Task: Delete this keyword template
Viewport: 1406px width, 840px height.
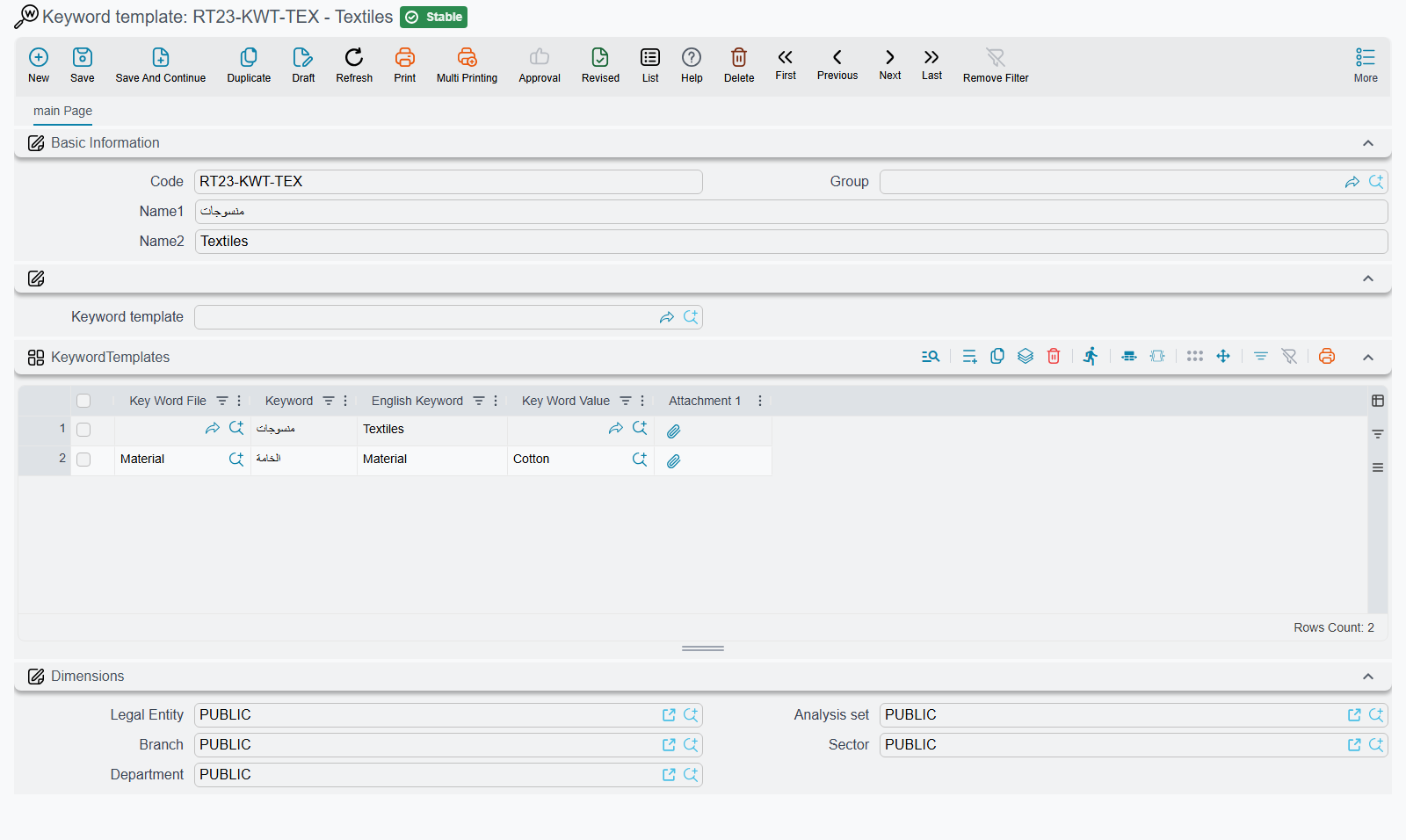Action: (x=739, y=65)
